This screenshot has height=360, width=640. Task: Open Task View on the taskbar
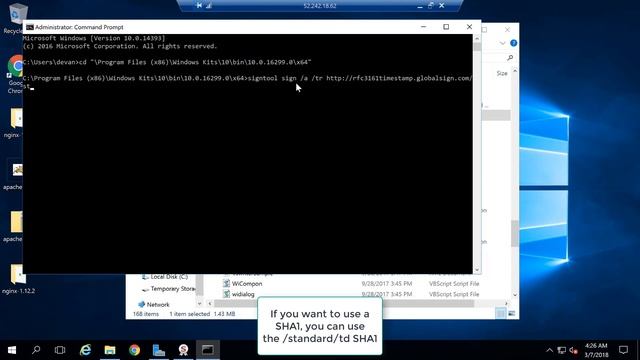[60, 350]
